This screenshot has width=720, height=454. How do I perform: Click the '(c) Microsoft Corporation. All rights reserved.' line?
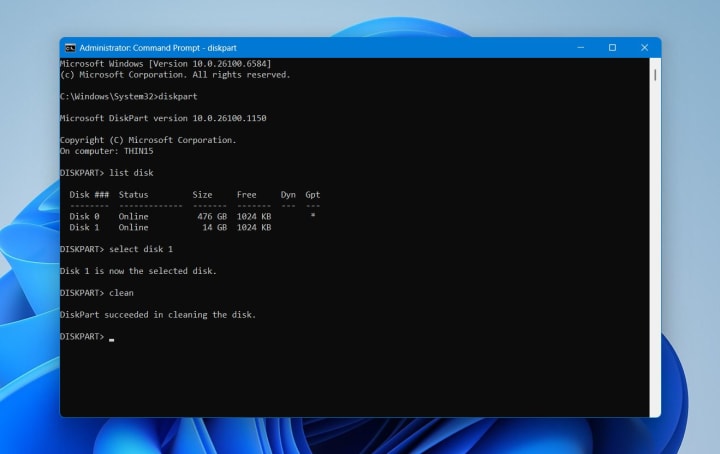coord(175,75)
